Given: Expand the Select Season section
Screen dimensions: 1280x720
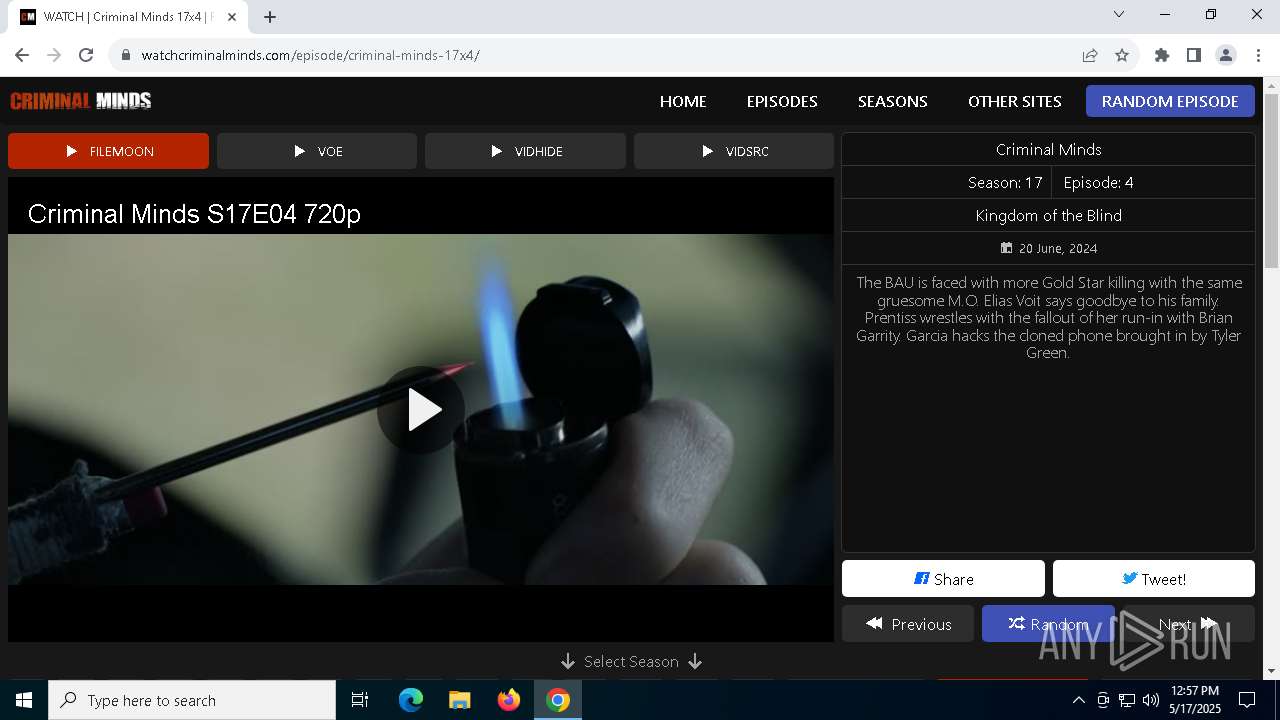Looking at the screenshot, I should coord(631,662).
